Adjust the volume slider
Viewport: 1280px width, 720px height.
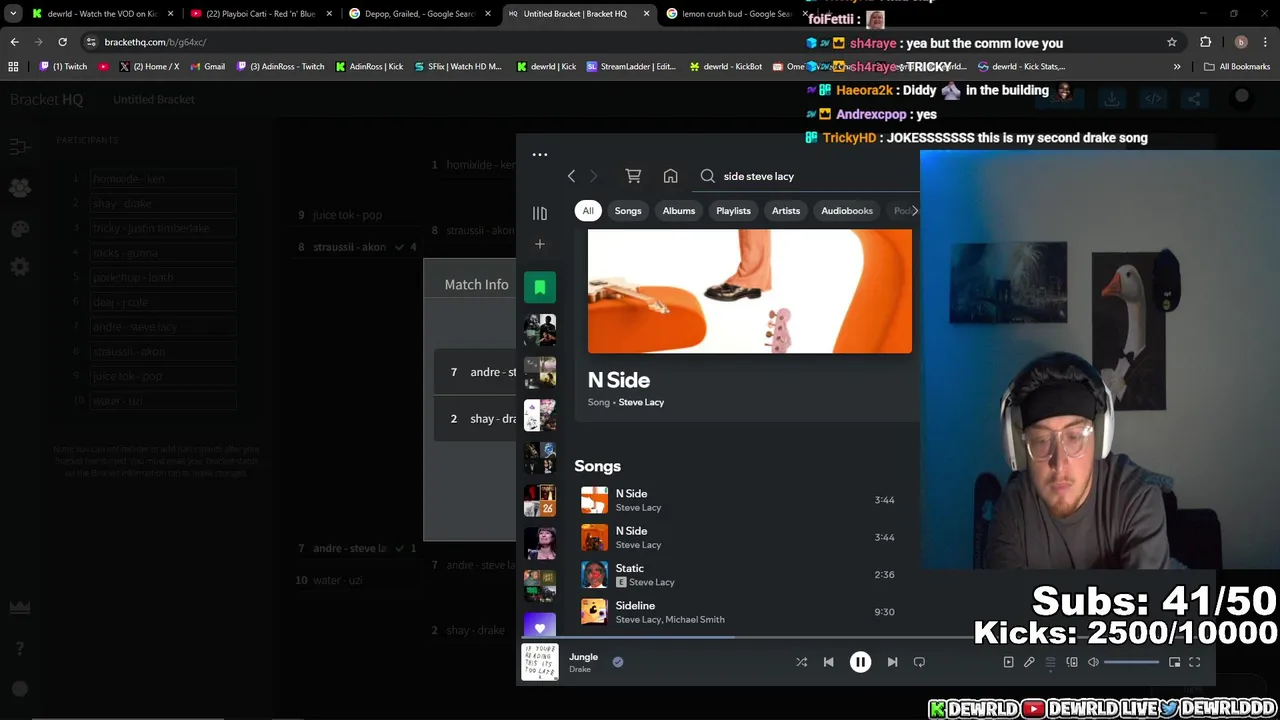tap(1131, 662)
